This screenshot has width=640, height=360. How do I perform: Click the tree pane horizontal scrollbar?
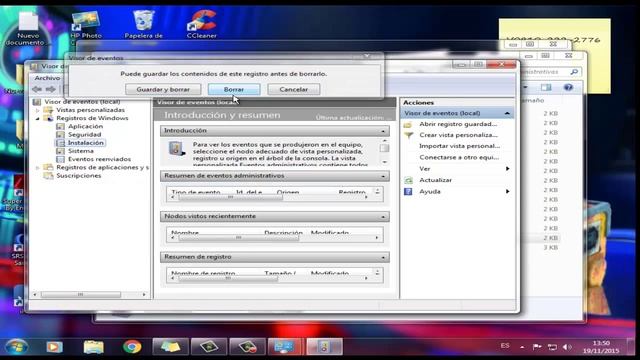pos(89,294)
